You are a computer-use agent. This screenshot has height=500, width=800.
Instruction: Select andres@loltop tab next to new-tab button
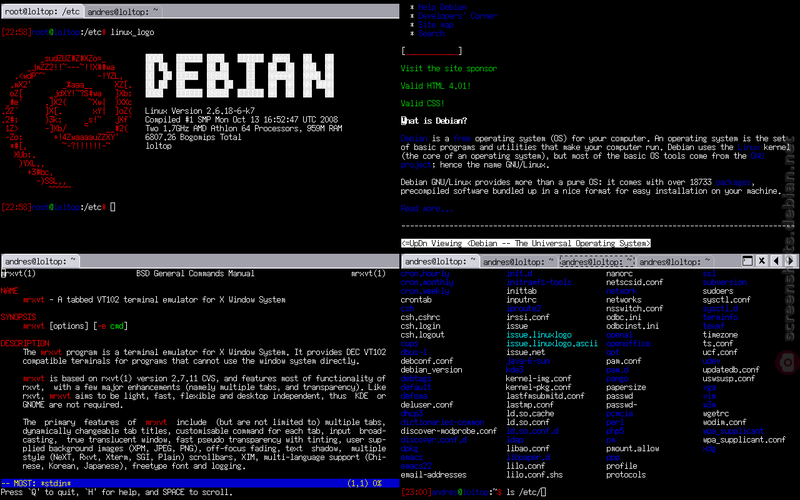click(x=674, y=261)
